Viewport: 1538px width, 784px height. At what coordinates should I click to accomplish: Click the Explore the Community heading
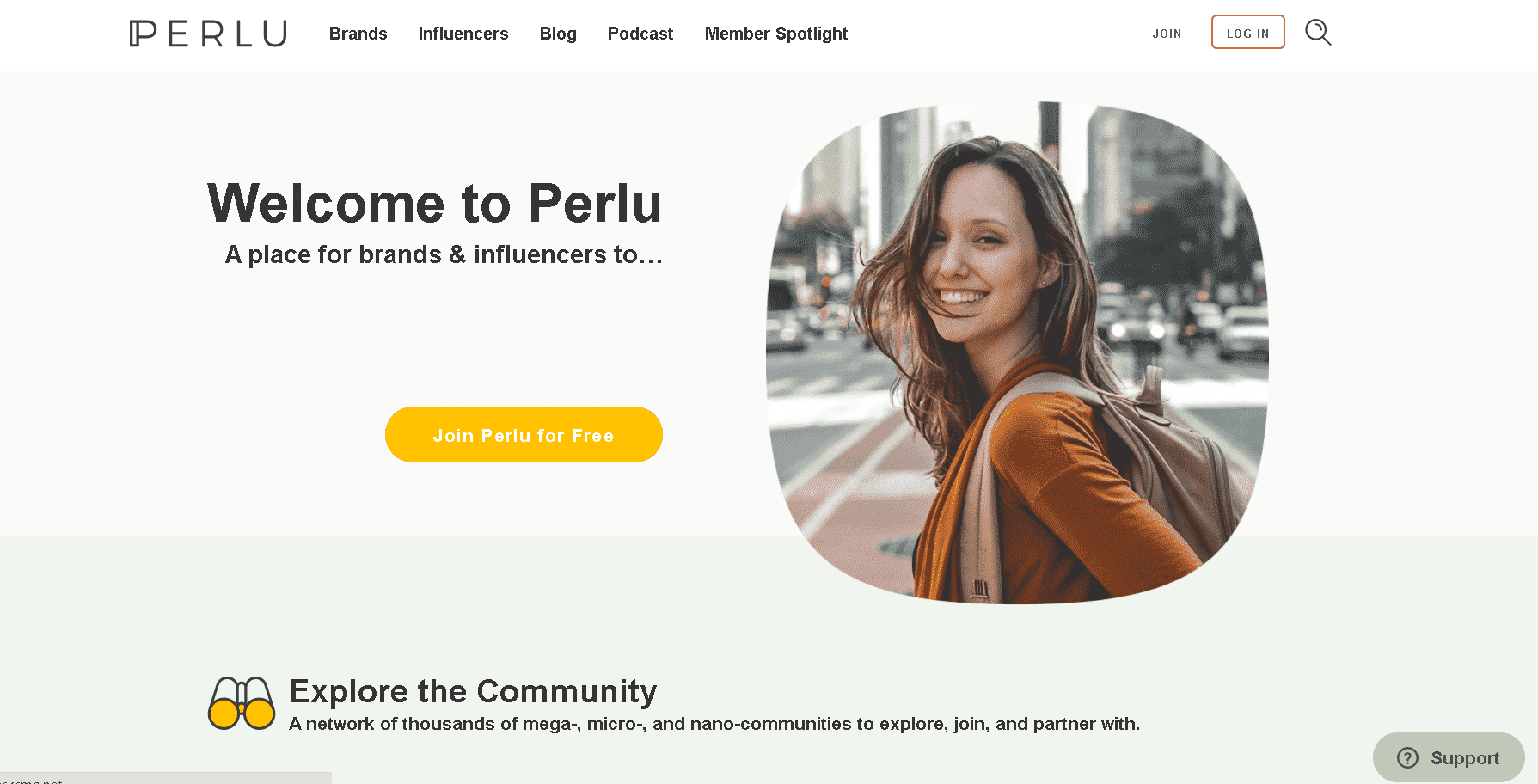473,691
